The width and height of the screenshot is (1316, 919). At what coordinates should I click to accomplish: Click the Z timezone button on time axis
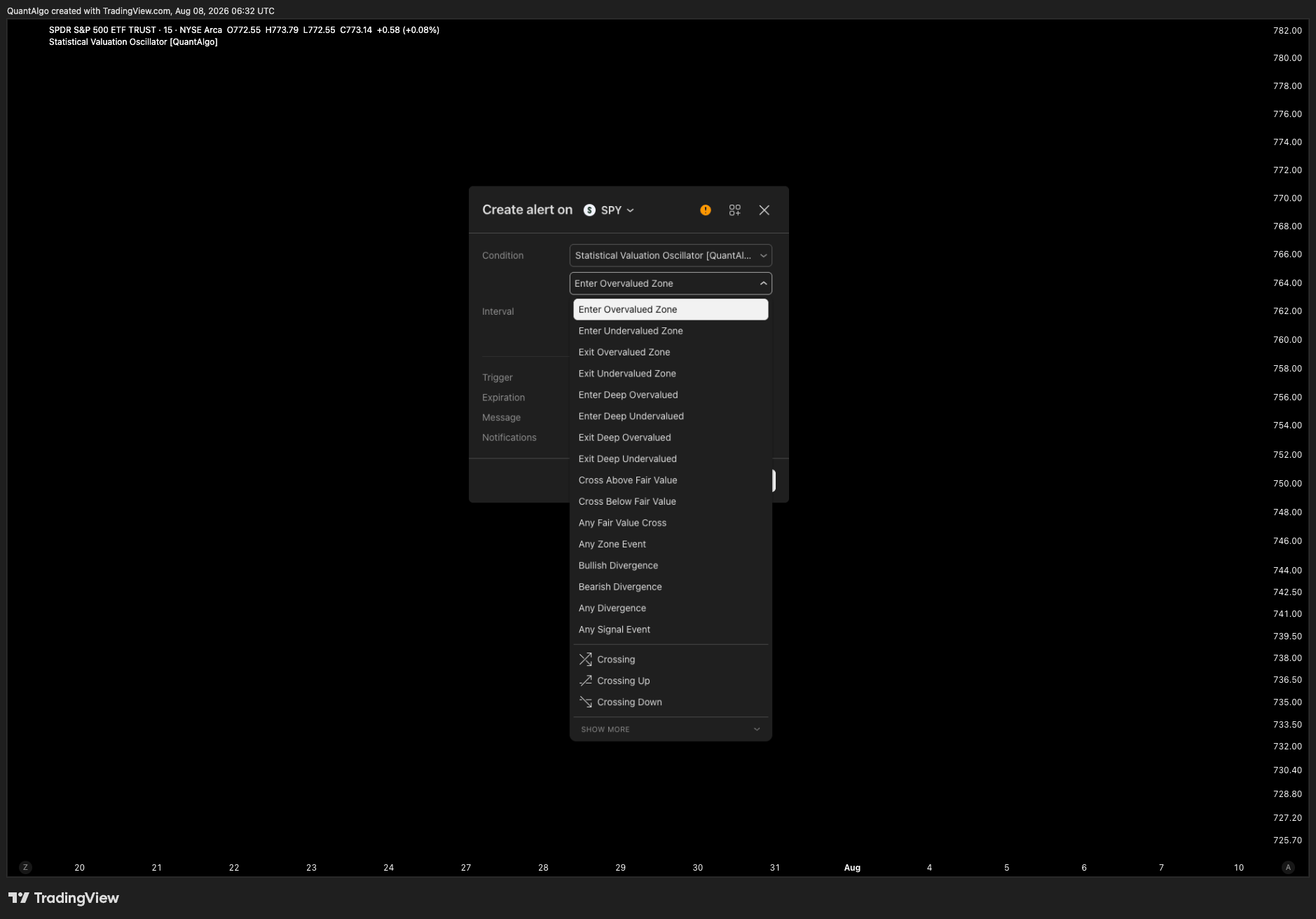[26, 868]
